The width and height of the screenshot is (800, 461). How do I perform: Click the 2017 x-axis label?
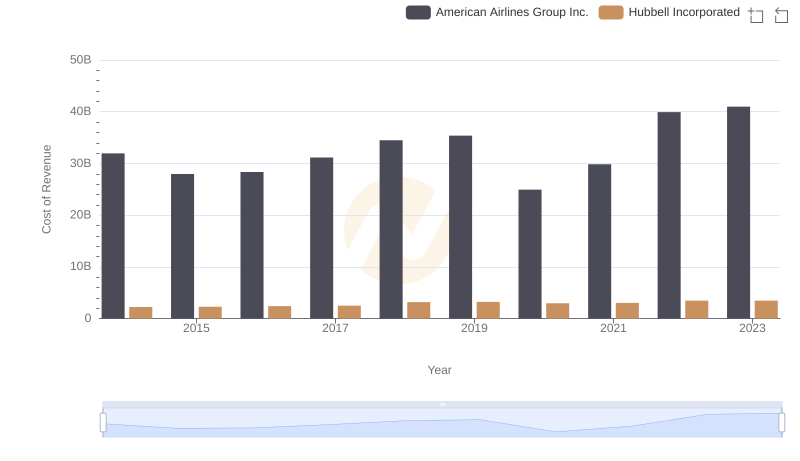(335, 328)
